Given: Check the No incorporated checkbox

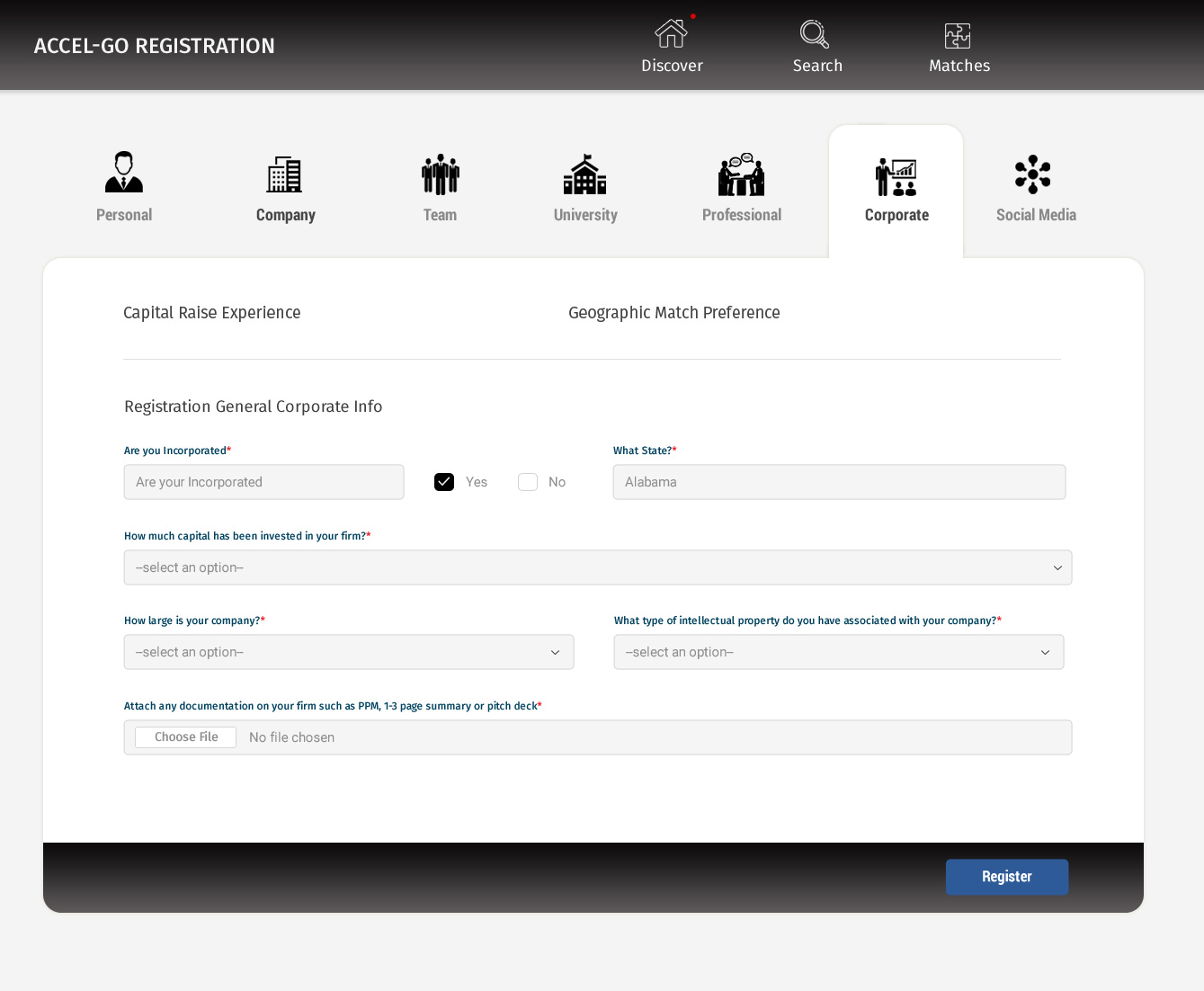Looking at the screenshot, I should click(528, 482).
